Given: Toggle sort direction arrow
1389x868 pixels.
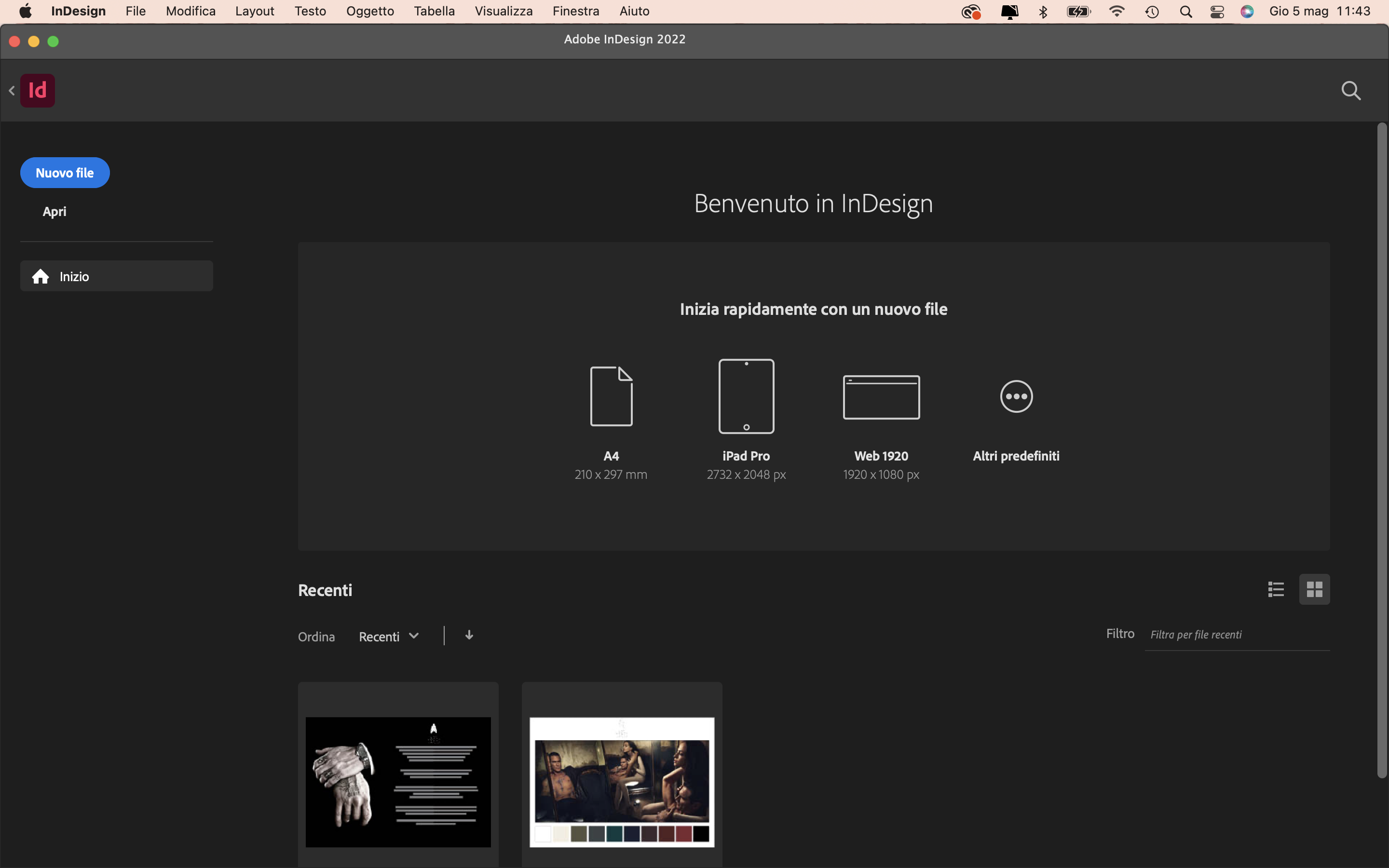Looking at the screenshot, I should (x=469, y=635).
